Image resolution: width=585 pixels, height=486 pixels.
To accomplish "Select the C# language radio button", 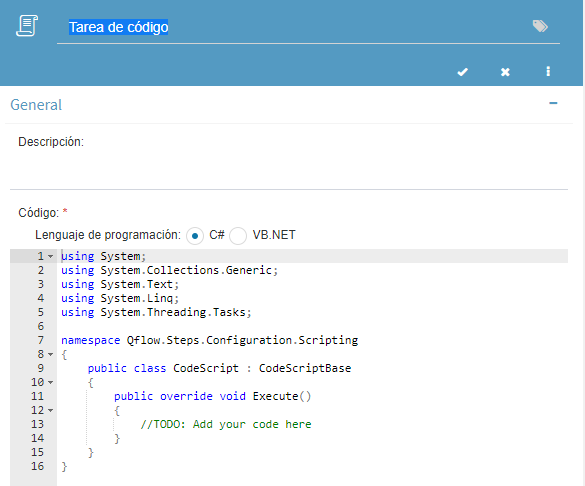I will [195, 236].
